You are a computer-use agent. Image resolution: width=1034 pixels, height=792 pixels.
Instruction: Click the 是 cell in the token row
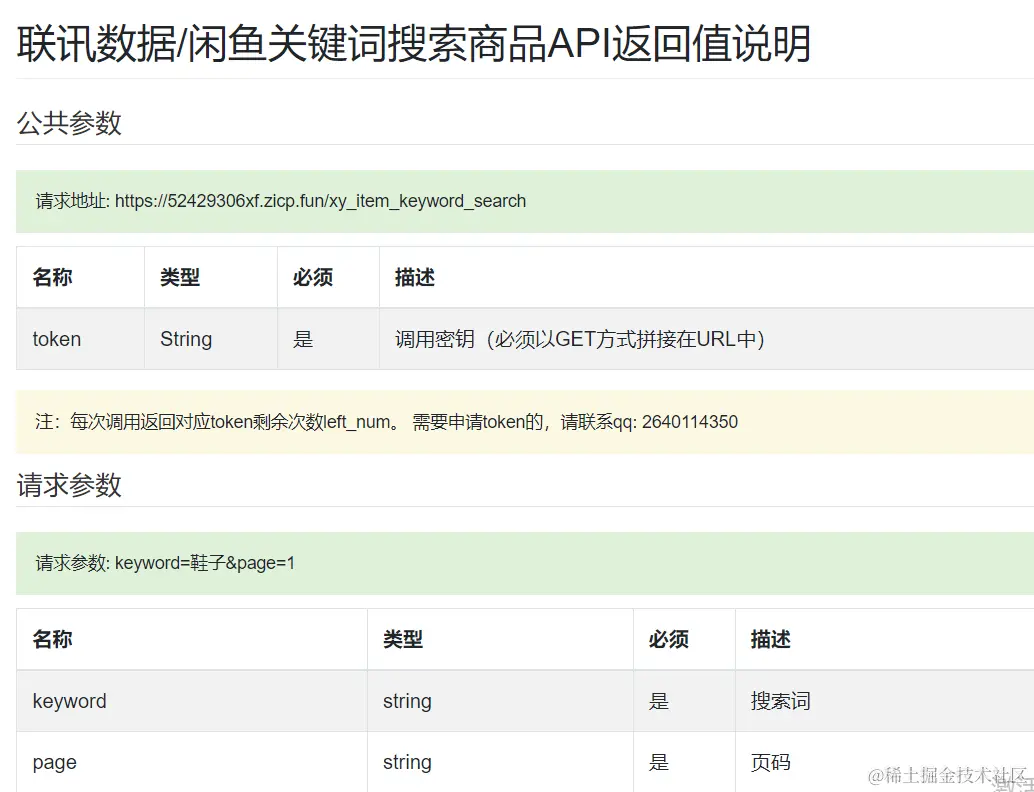[328, 339]
